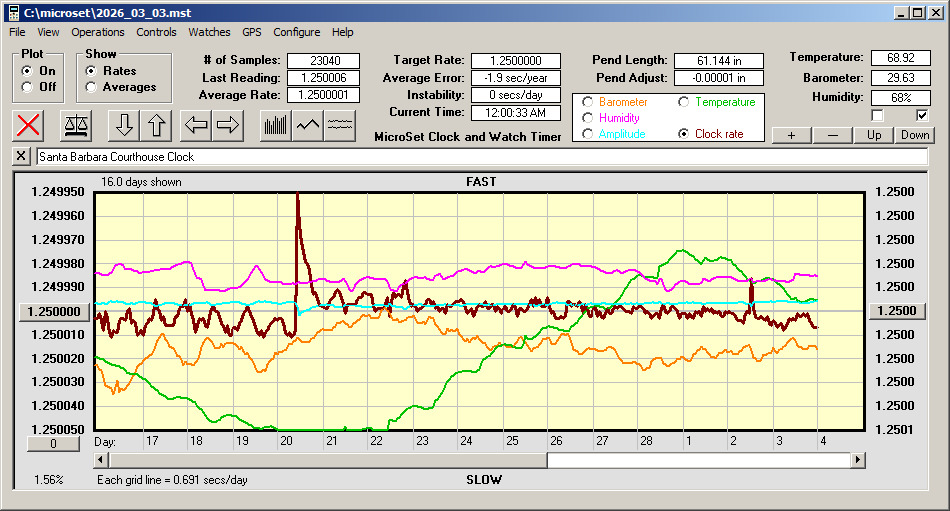Click the red X cancel icon
950x511 pixels.
(x=29, y=125)
